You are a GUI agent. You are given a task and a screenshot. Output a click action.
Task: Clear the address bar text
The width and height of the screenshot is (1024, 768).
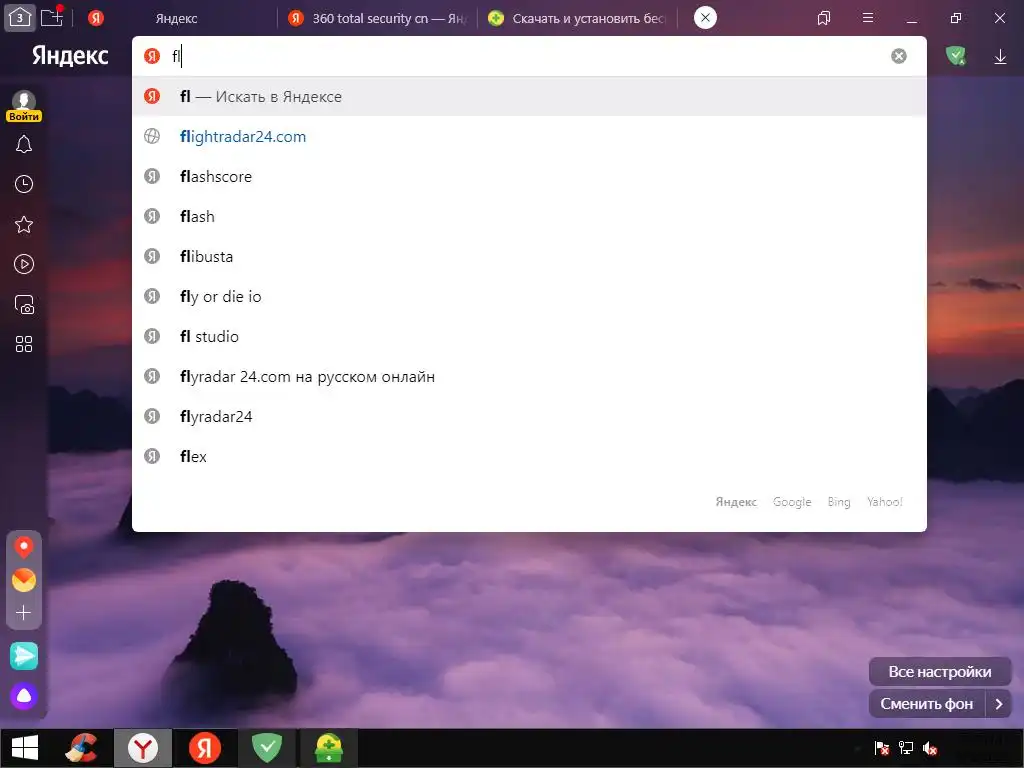click(x=899, y=56)
